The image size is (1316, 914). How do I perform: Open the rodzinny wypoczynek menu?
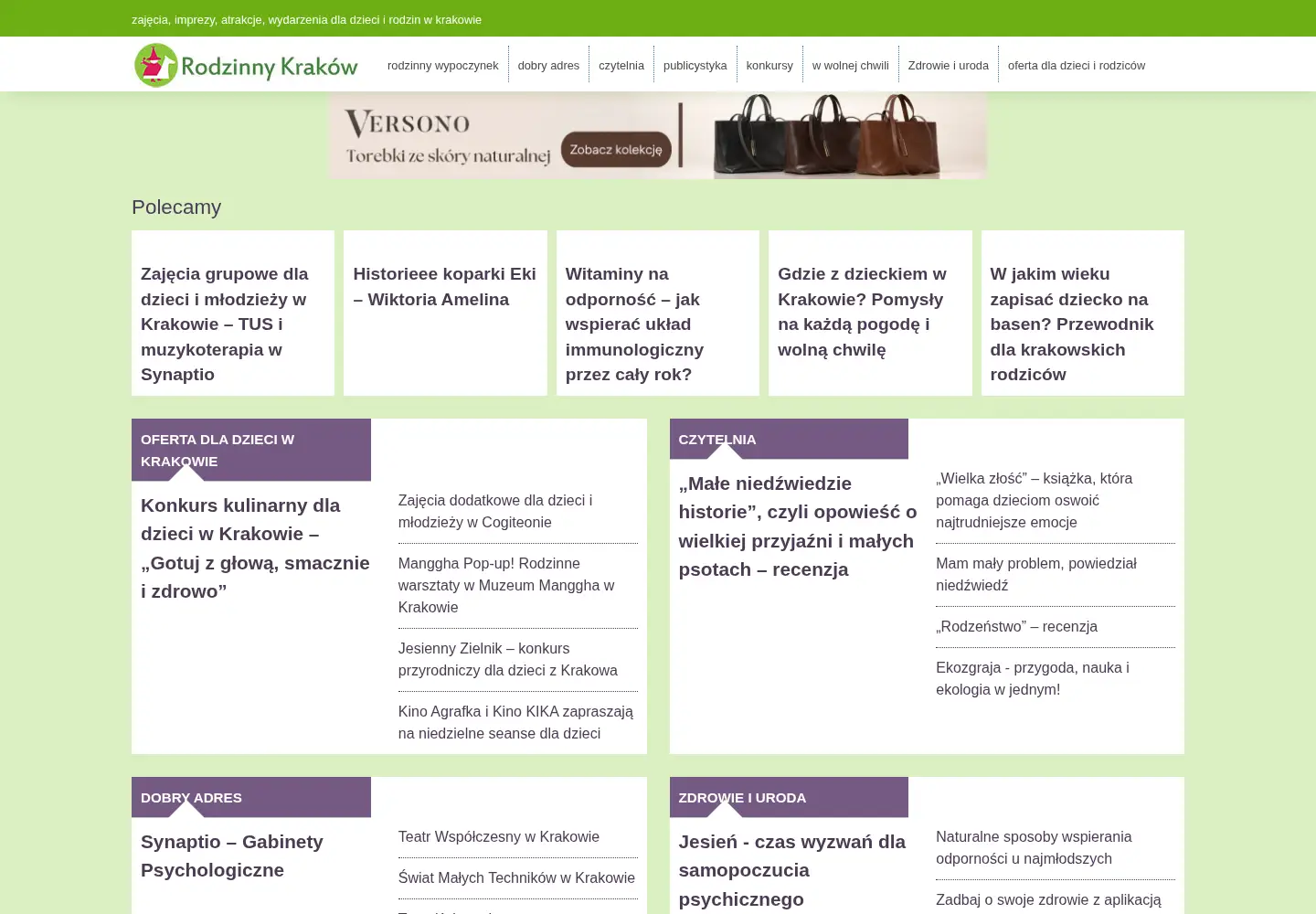point(443,65)
